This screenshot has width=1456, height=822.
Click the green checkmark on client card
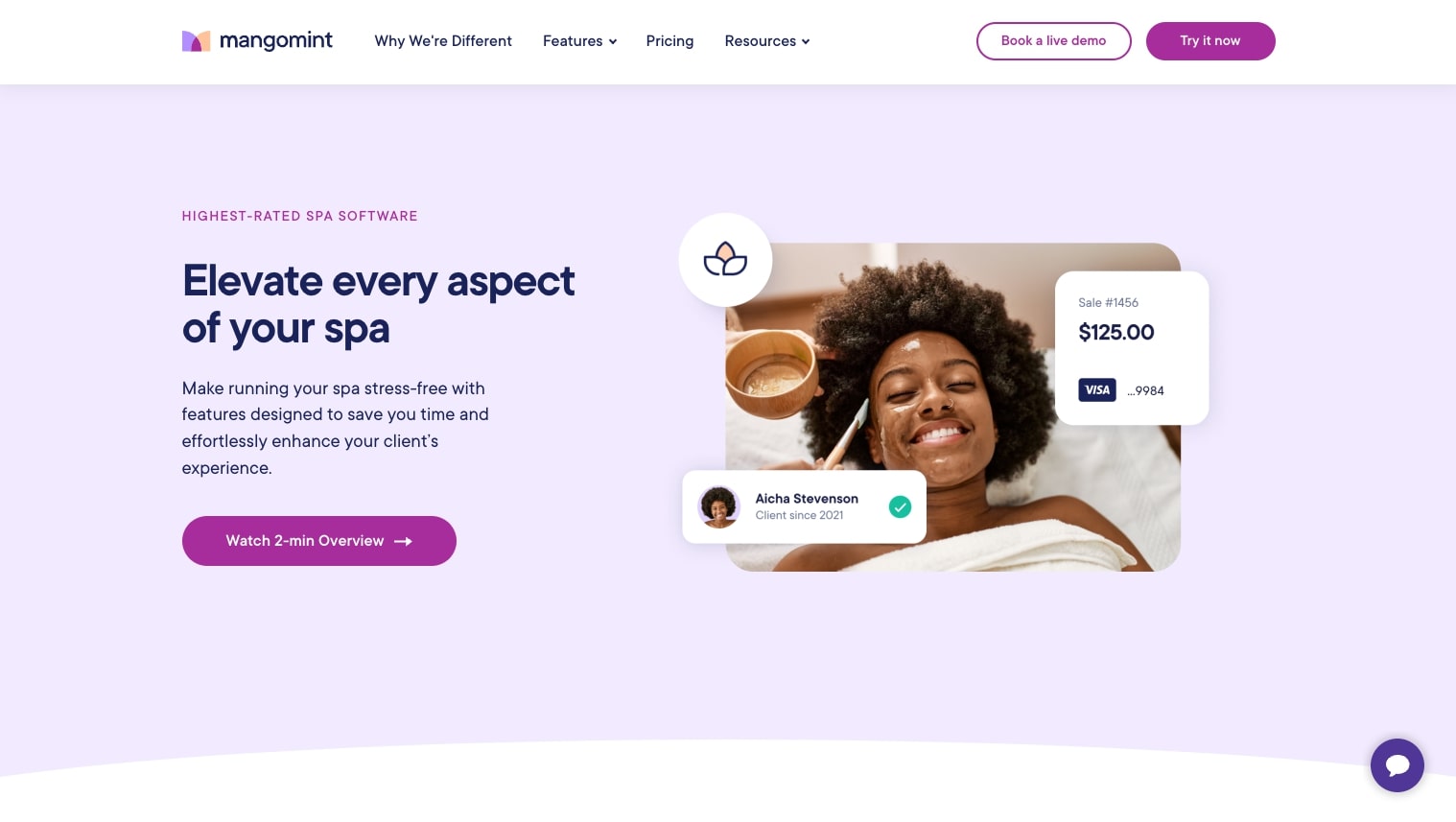(x=900, y=507)
